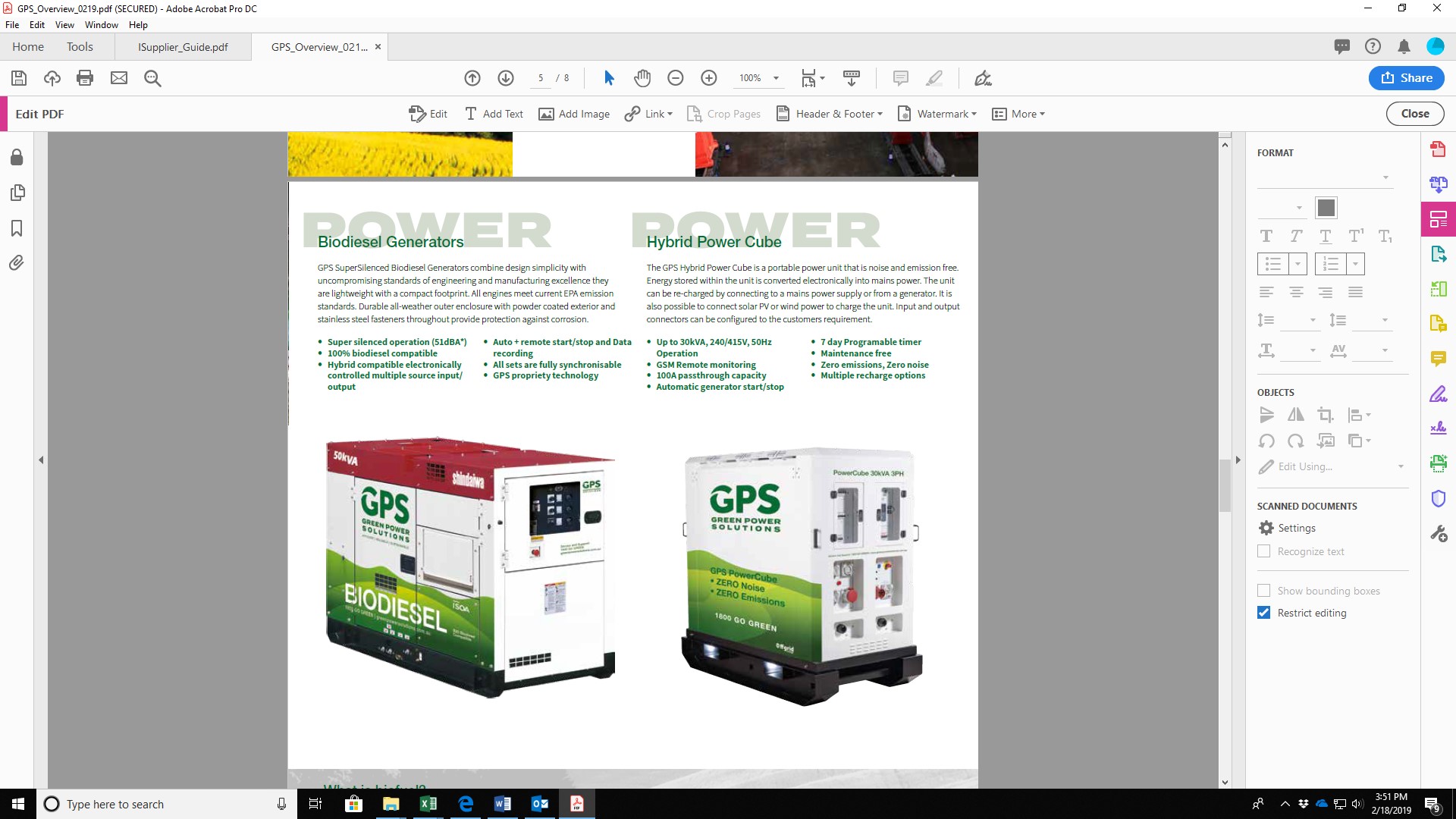Justify text alignment

point(1356,292)
